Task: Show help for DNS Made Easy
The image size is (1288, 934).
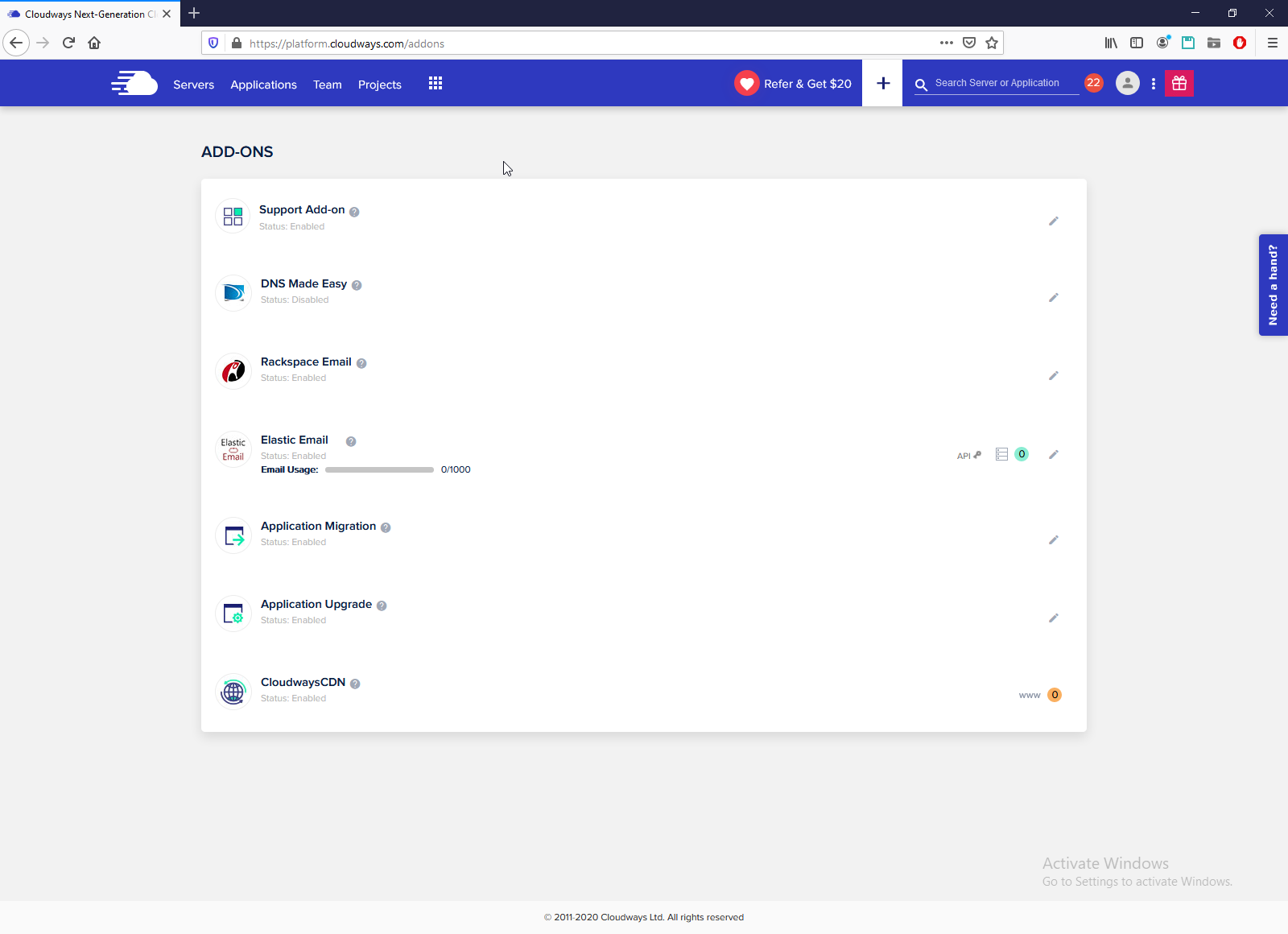Action: (x=357, y=285)
